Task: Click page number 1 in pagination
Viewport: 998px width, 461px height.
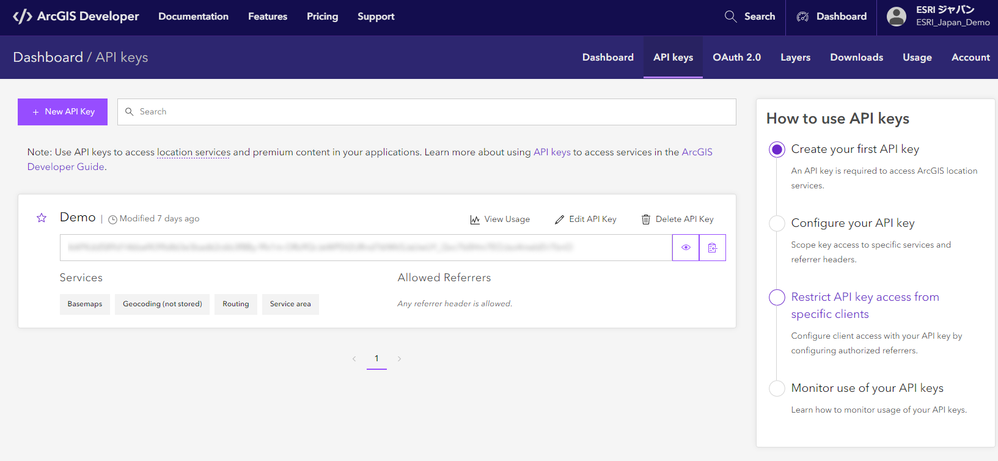Action: point(377,358)
